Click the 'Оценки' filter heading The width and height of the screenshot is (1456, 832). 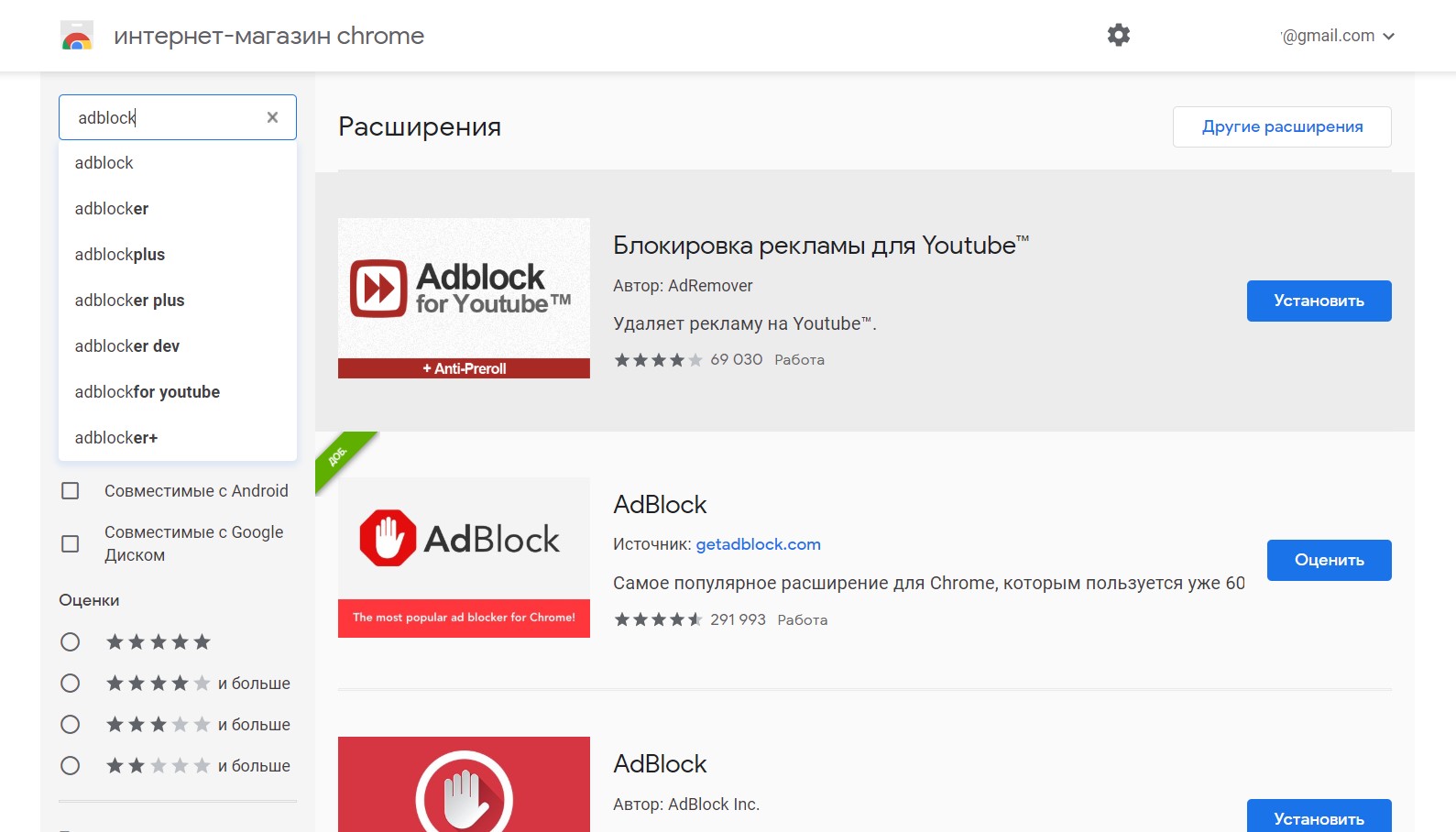click(x=89, y=600)
